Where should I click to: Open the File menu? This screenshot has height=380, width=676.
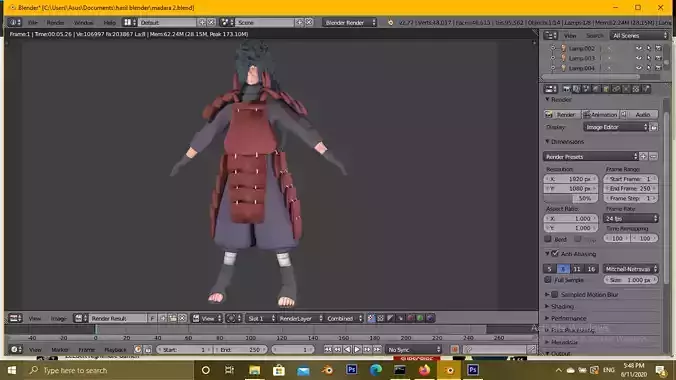(x=33, y=22)
